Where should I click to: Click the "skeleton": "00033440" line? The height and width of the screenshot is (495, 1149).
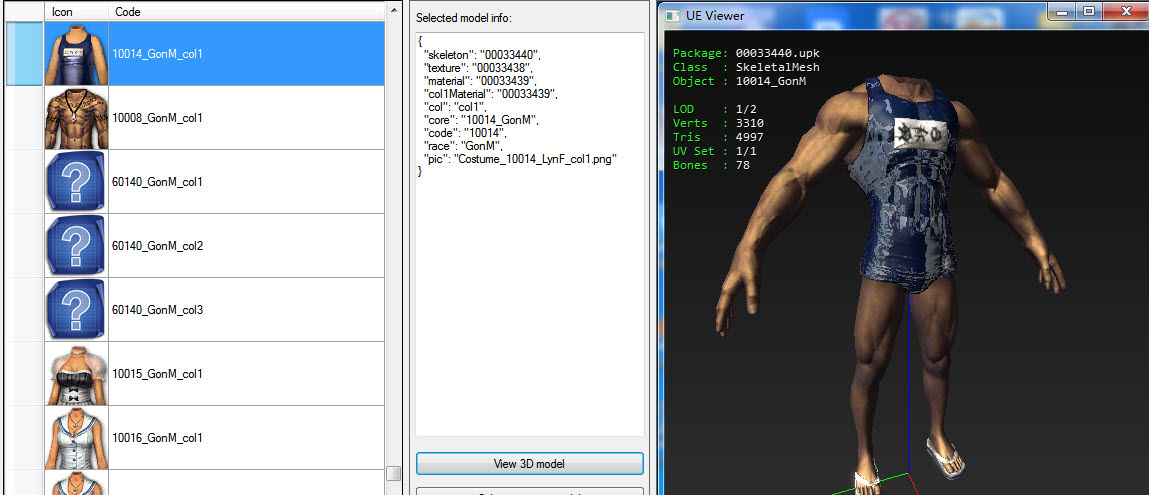click(x=482, y=54)
